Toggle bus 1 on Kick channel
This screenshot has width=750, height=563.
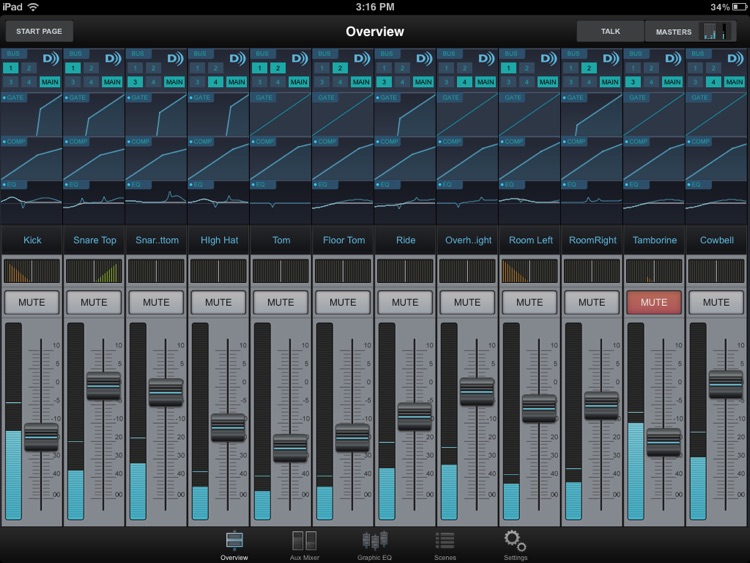pyautogui.click(x=11, y=68)
